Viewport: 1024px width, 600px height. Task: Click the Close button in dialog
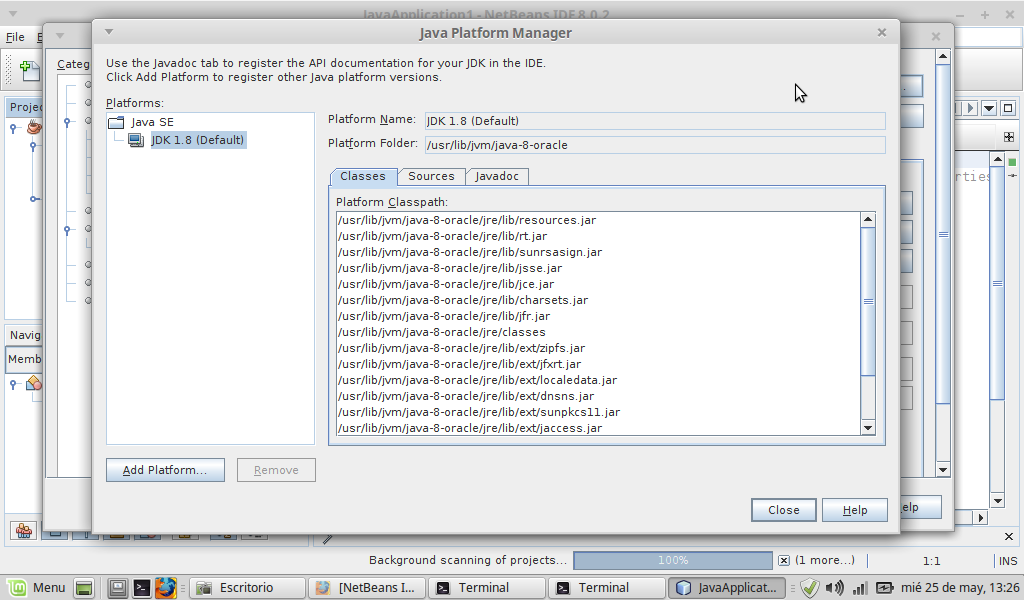783,510
